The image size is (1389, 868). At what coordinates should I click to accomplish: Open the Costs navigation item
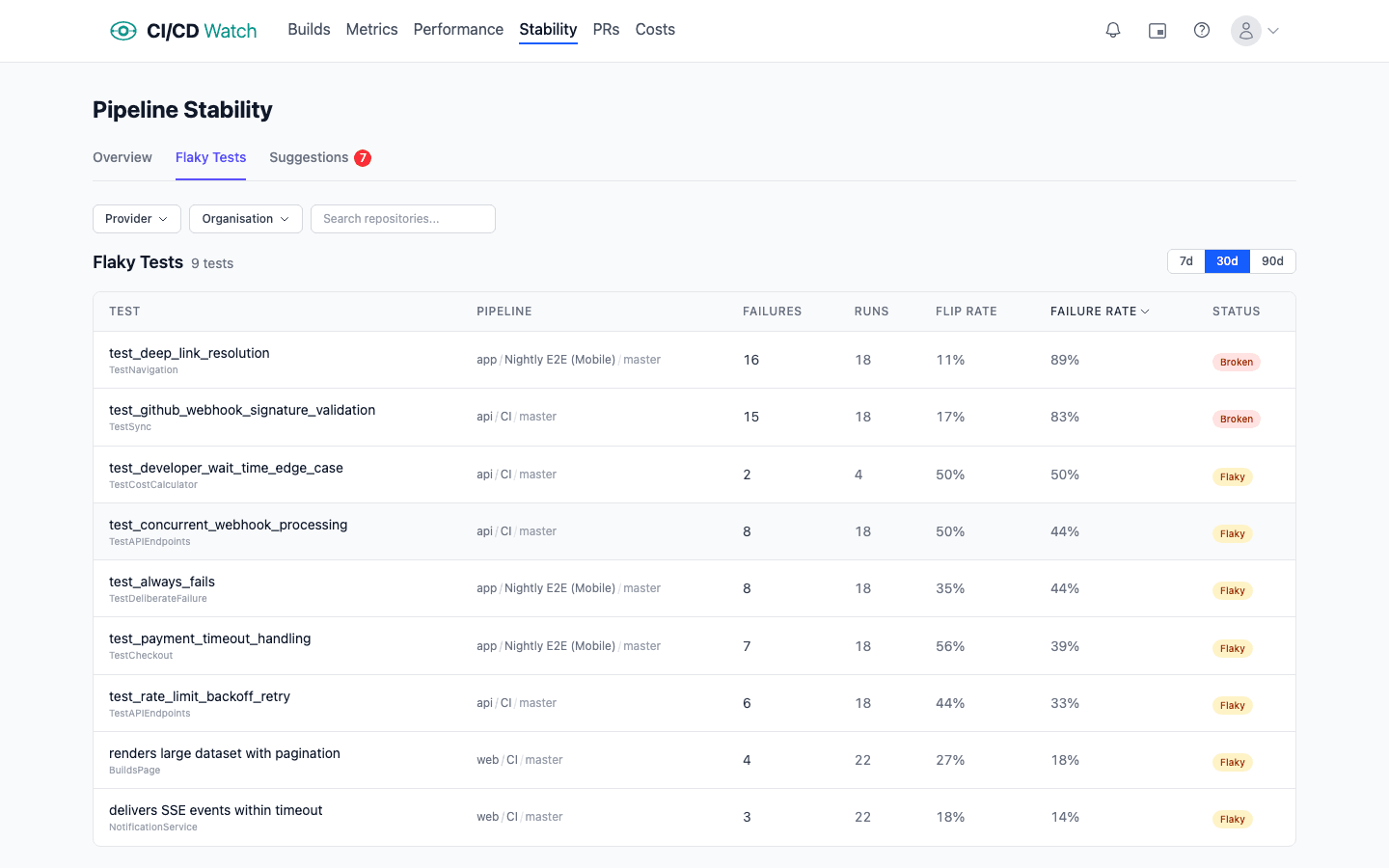coord(654,29)
